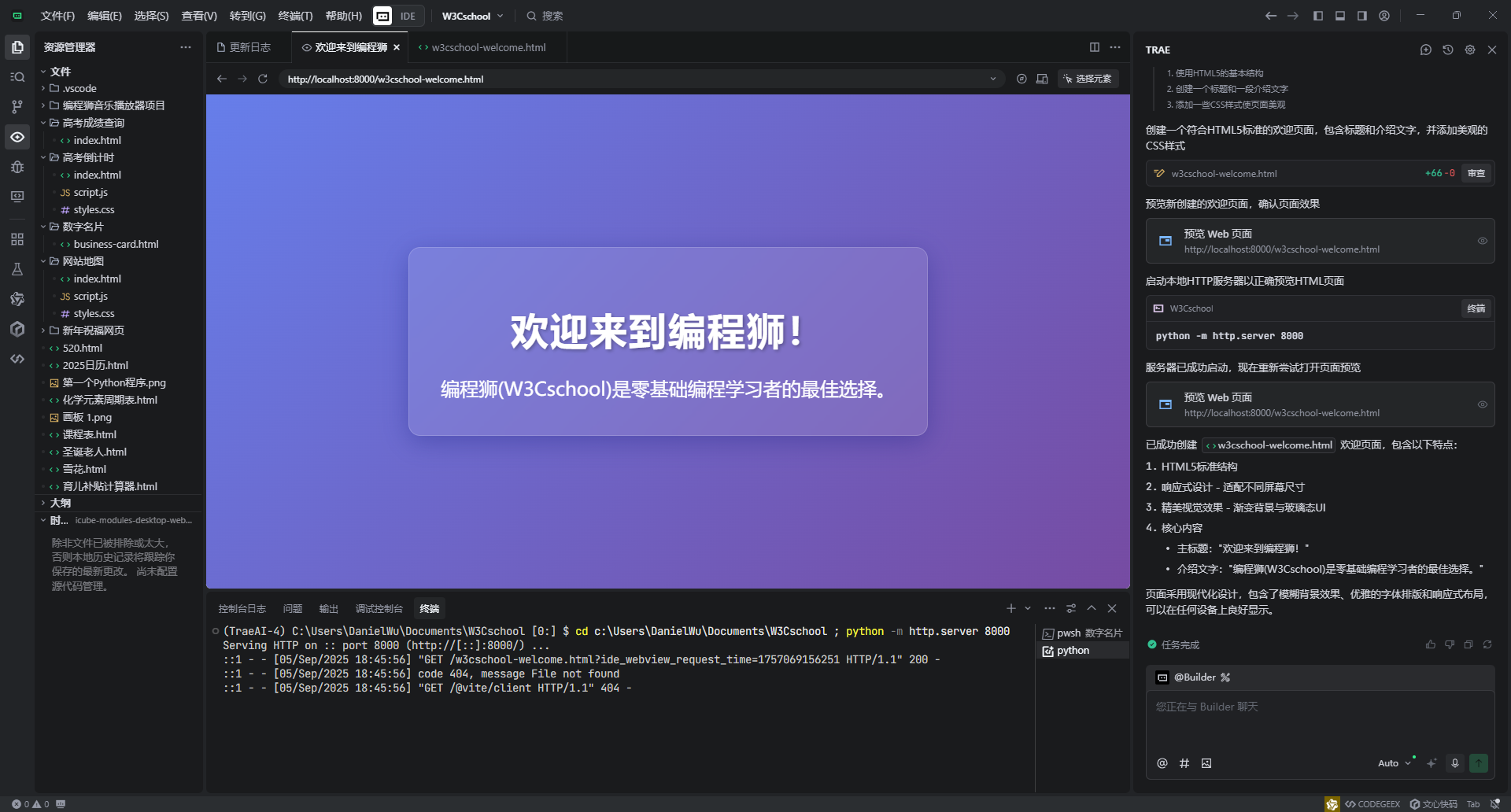
Task: Toggle the primary sidebar layout icon
Action: (x=1318, y=16)
